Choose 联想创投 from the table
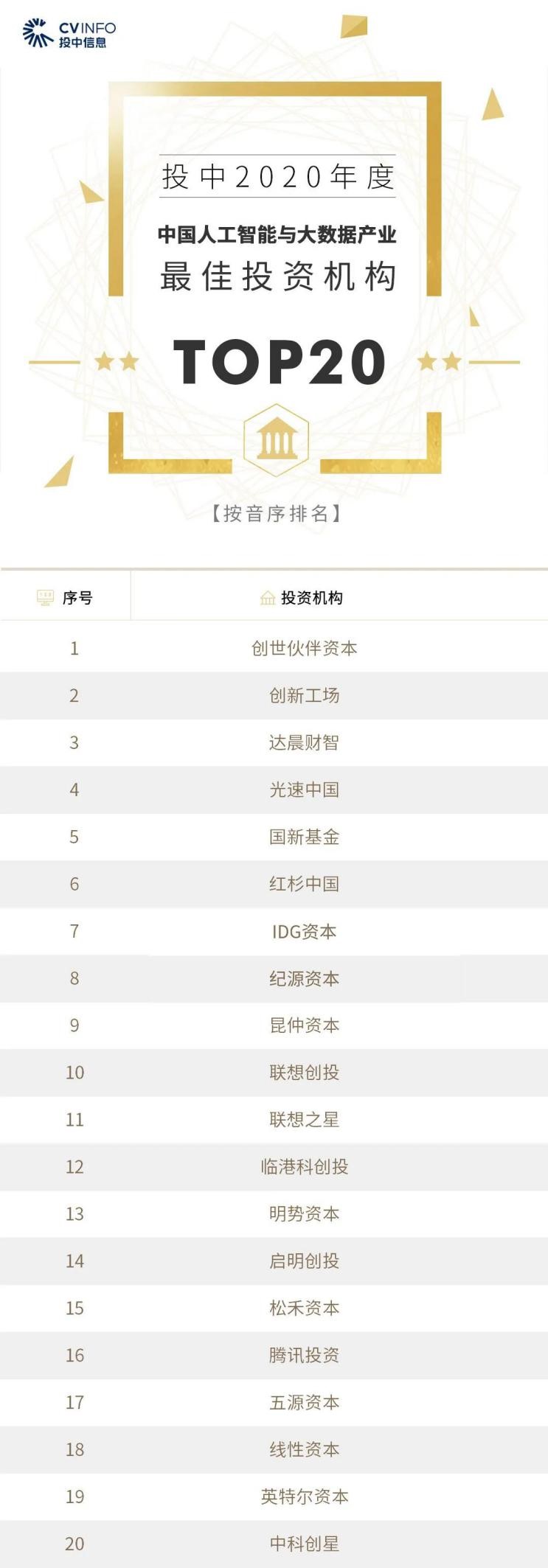This screenshot has width=548, height=1568. pos(304,1073)
